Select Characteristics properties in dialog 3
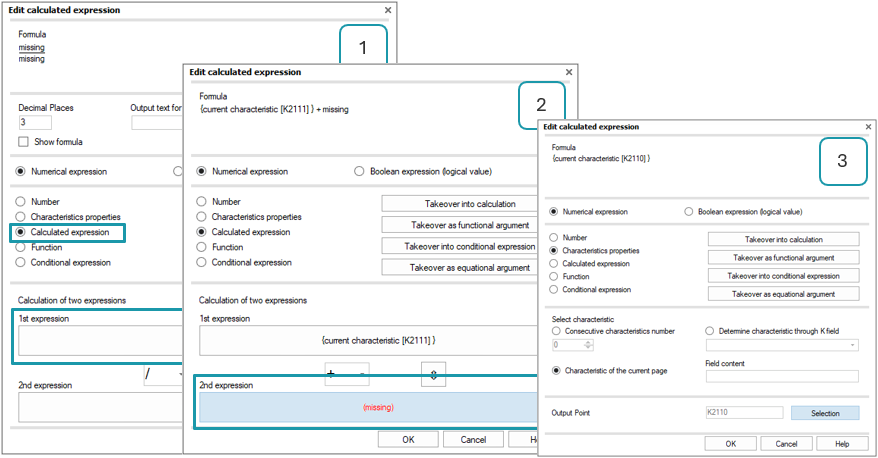 coord(553,251)
